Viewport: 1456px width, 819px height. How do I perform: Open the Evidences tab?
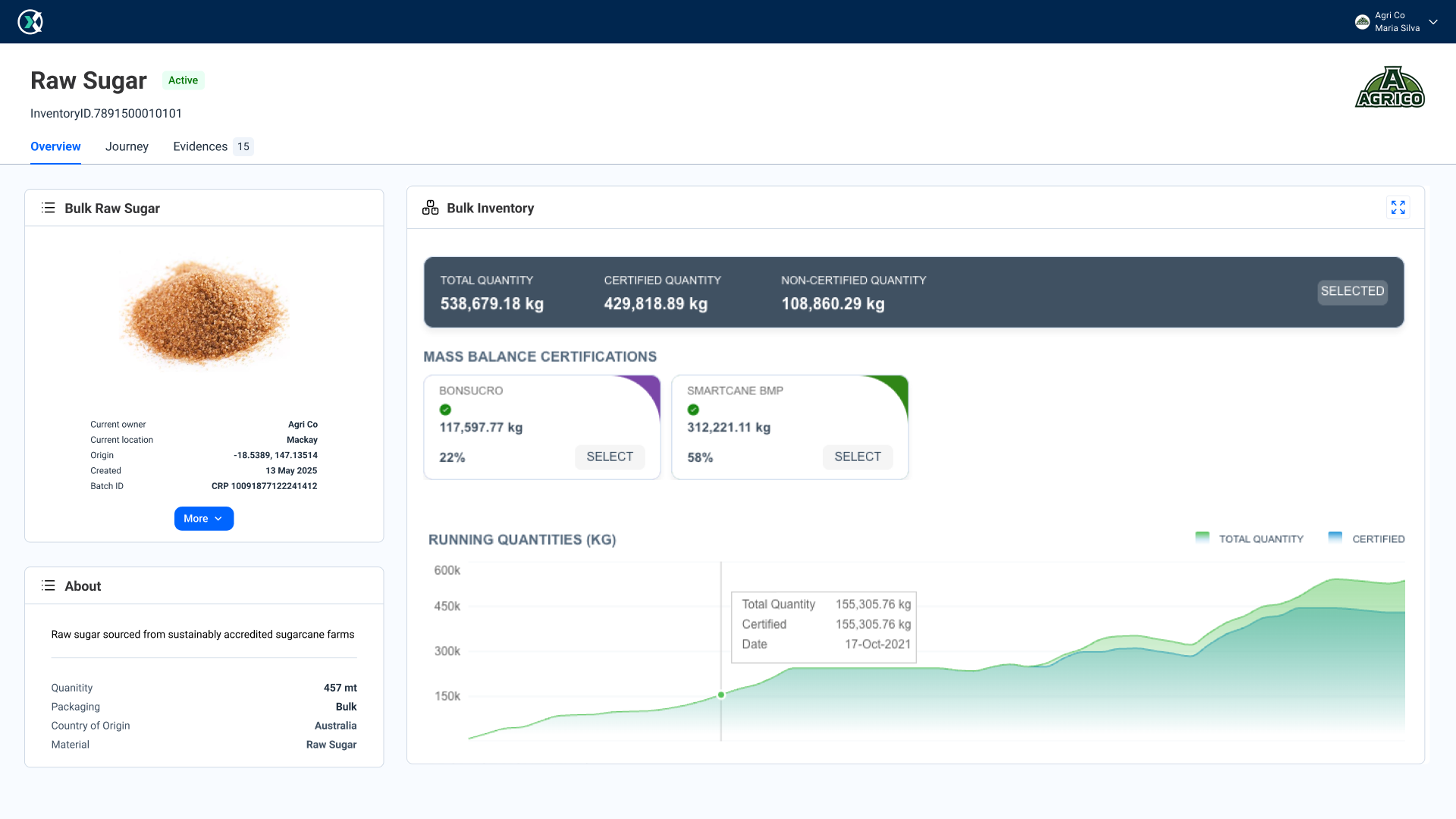click(200, 146)
